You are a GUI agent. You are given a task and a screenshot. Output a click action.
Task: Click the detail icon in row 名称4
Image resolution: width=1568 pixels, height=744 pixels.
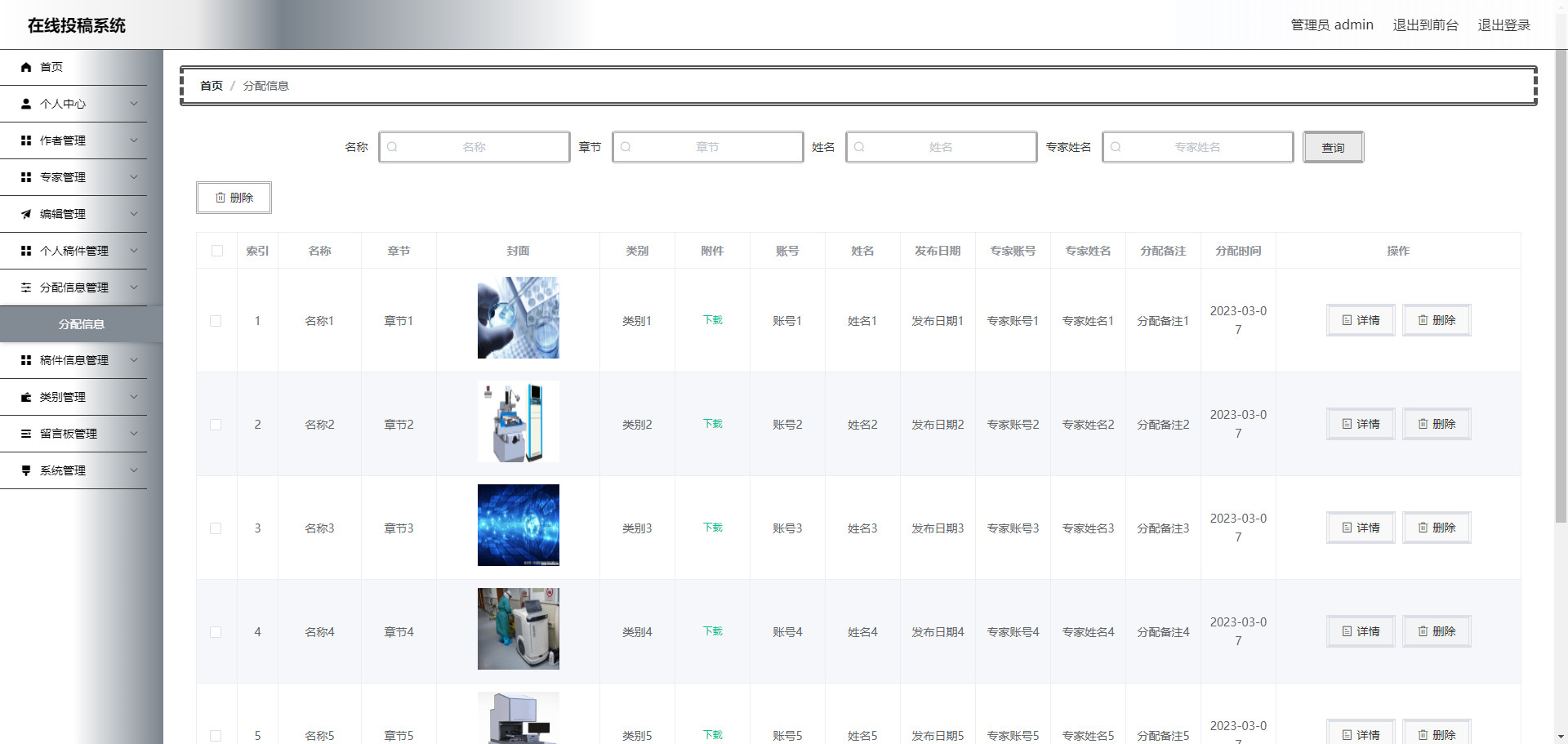coord(1347,631)
